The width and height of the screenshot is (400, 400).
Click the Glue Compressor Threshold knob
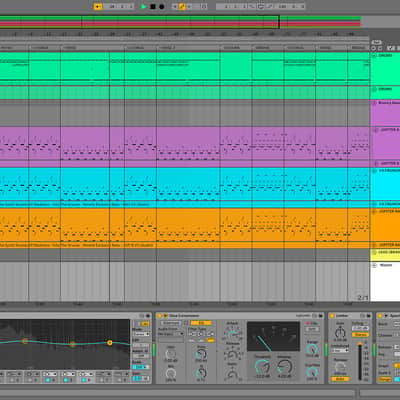pos(262,367)
